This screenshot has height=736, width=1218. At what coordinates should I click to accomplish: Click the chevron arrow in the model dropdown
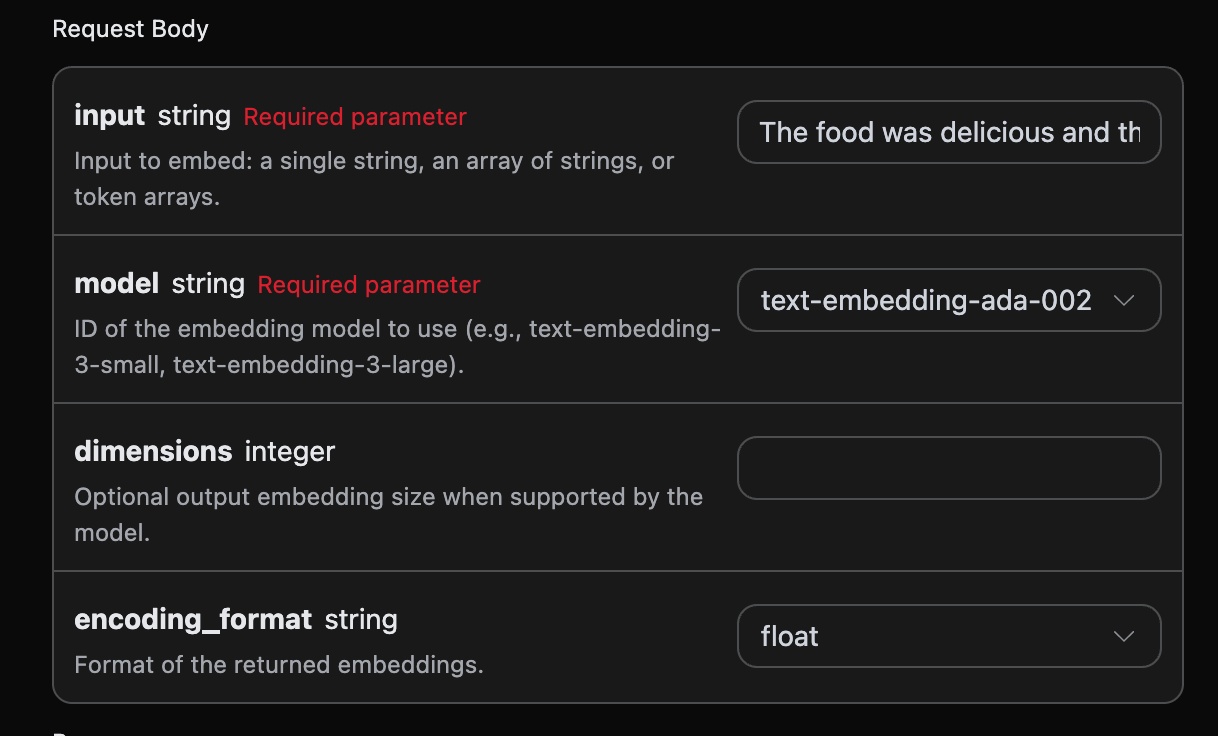pyautogui.click(x=1123, y=300)
